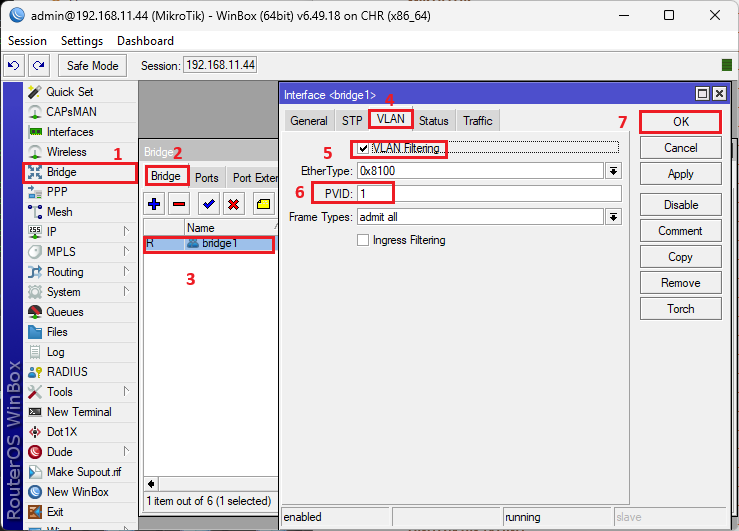Open Interfaces from the sidebar

69,132
